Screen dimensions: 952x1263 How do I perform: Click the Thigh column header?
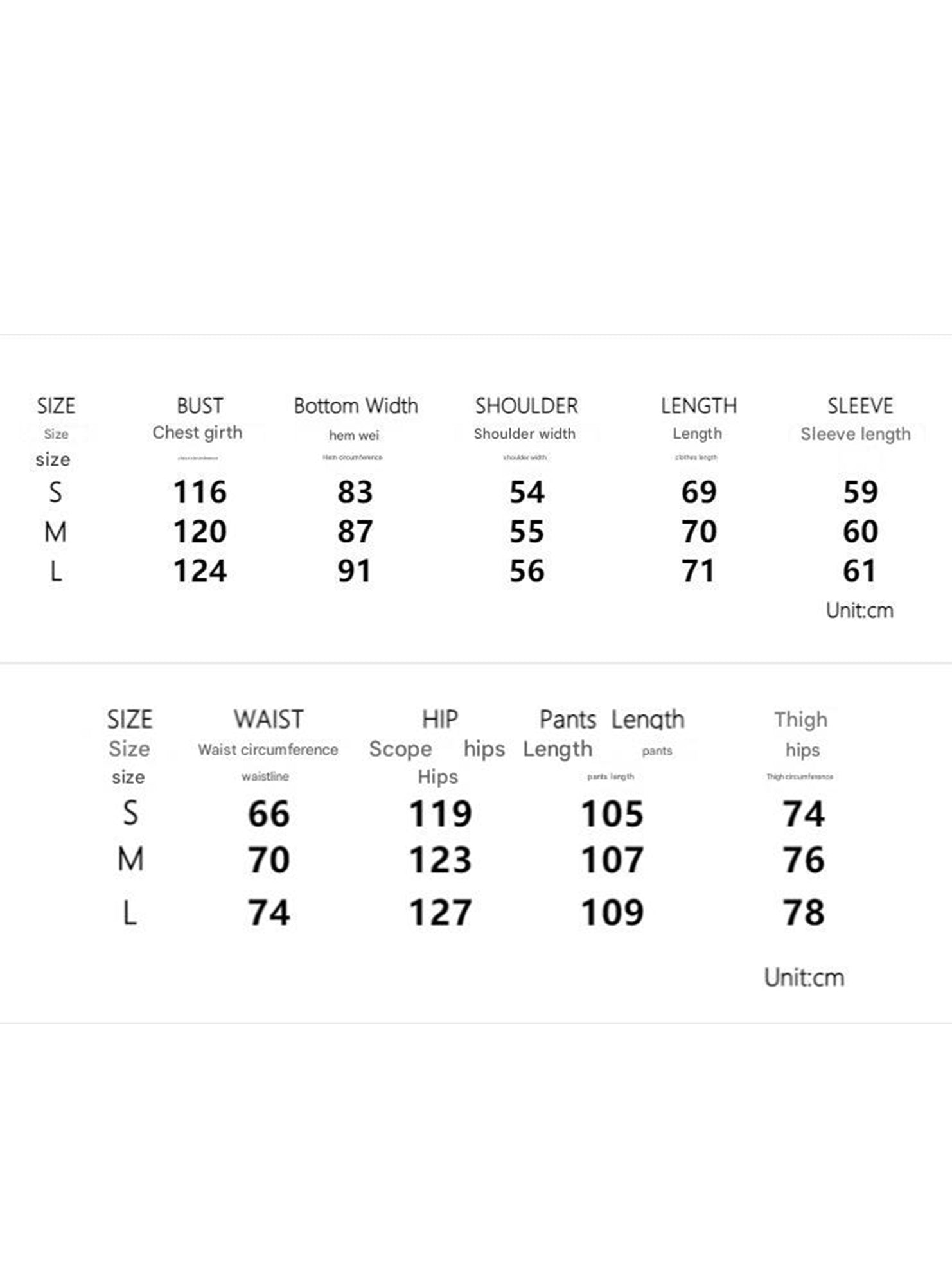pyautogui.click(x=800, y=720)
